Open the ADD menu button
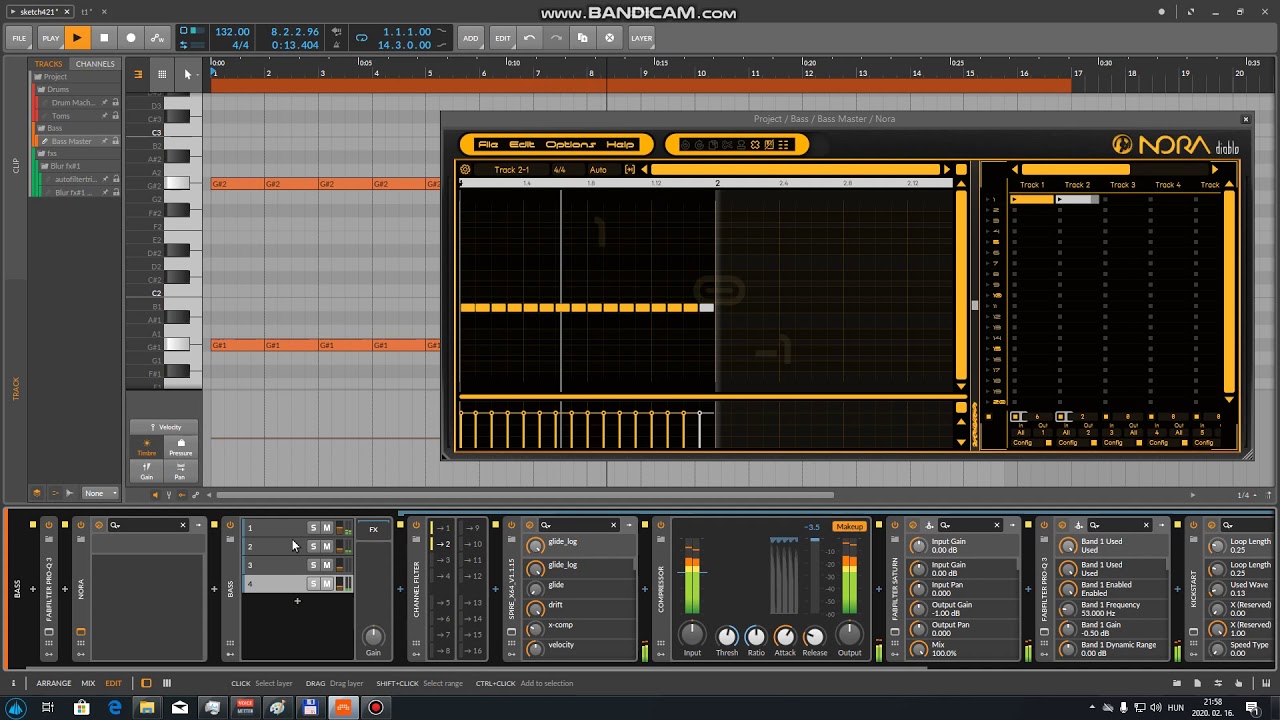The image size is (1280, 720). pos(470,38)
